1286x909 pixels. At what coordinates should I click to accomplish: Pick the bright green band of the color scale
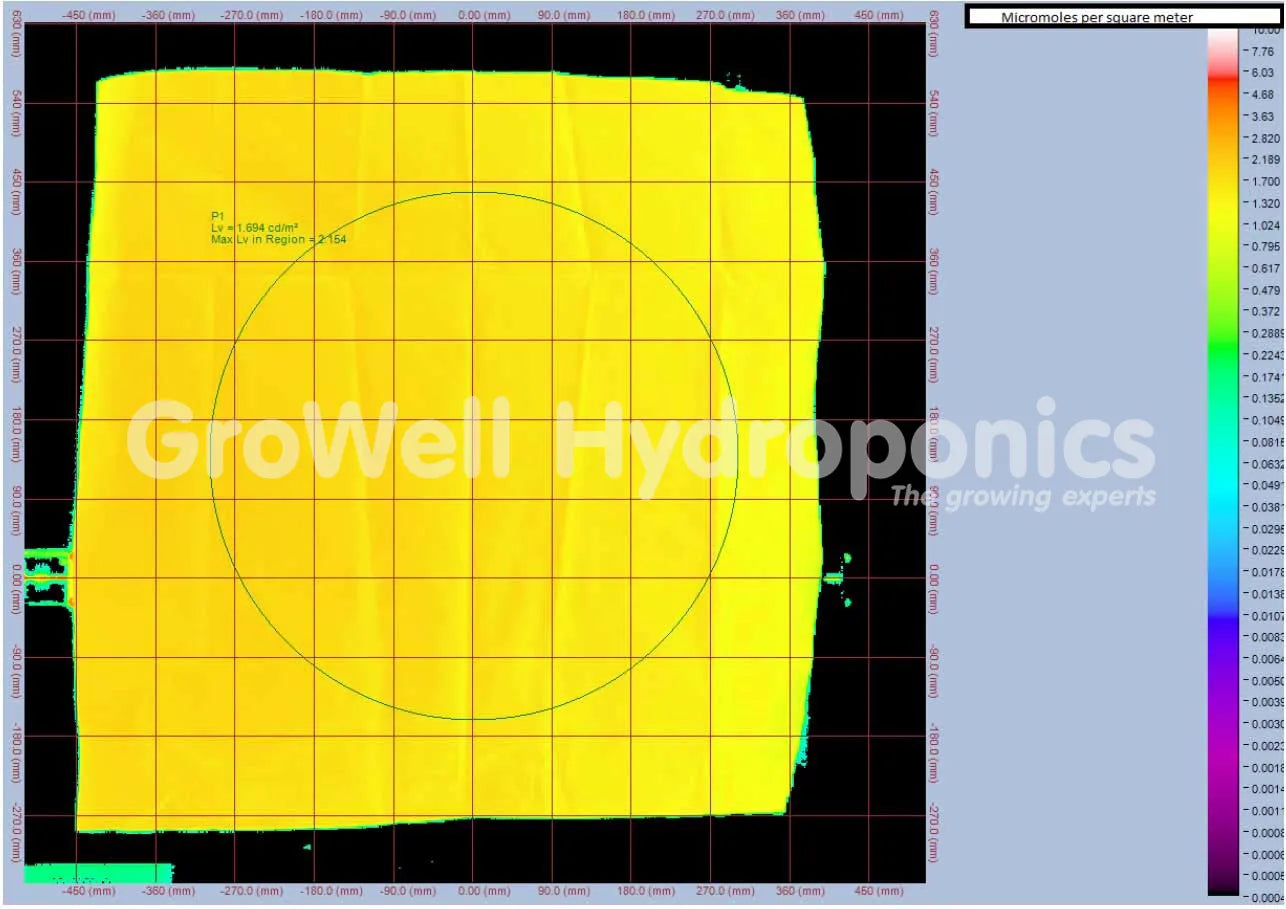tap(1223, 350)
